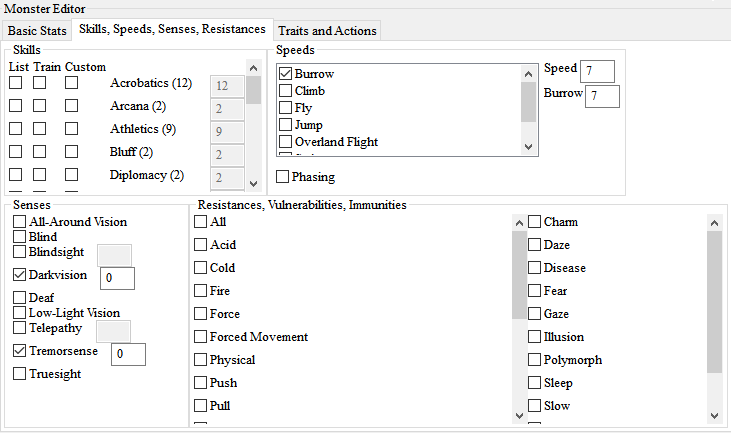Viewport: 731px width, 433px height.
Task: Enable the Truesight sense
Action: tap(20, 374)
